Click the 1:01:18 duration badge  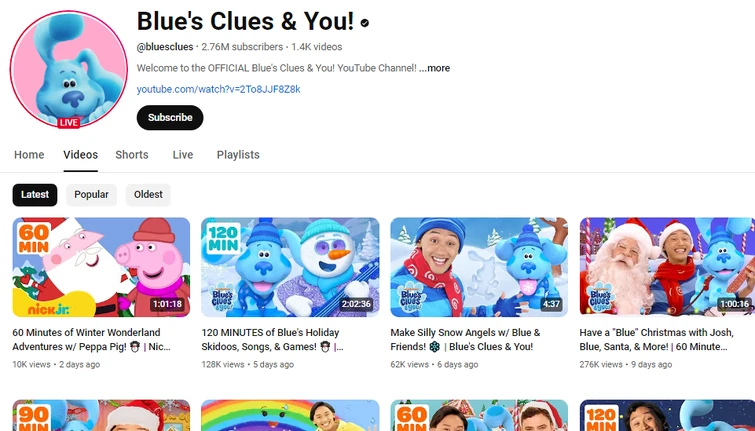point(168,304)
